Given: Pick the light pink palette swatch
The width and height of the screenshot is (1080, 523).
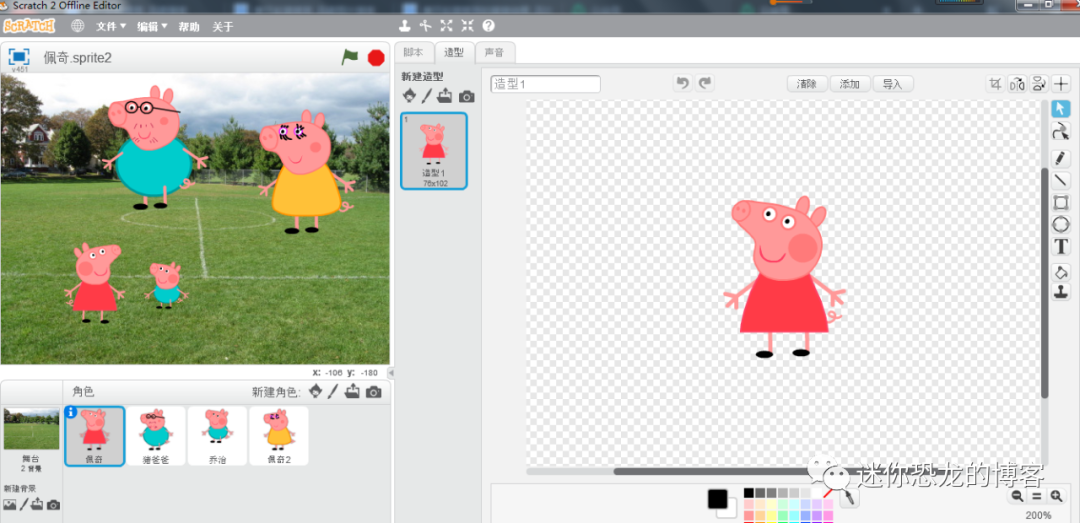Looking at the screenshot, I should (x=749, y=504).
